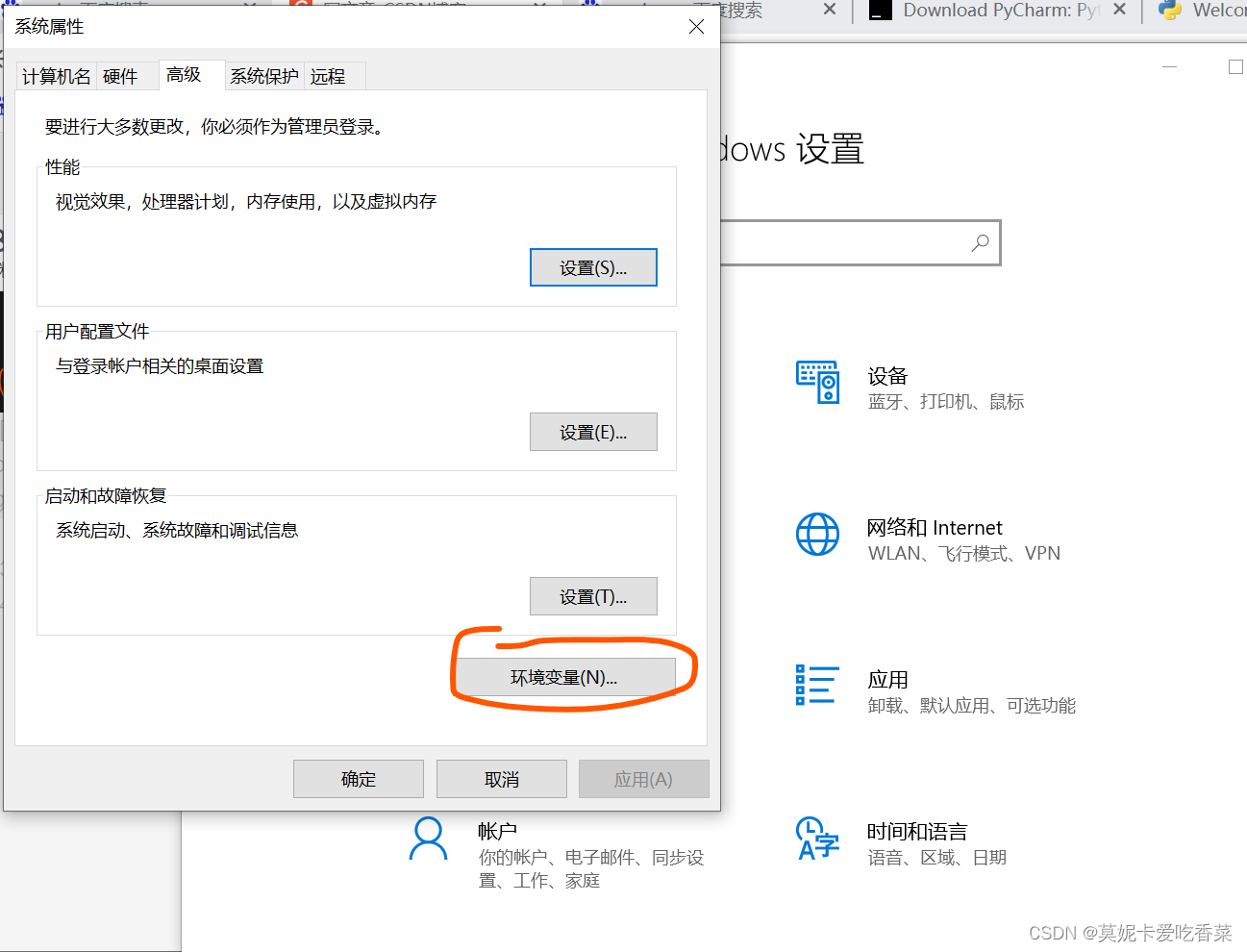Open 网络和 Internet settings title

[935, 528]
